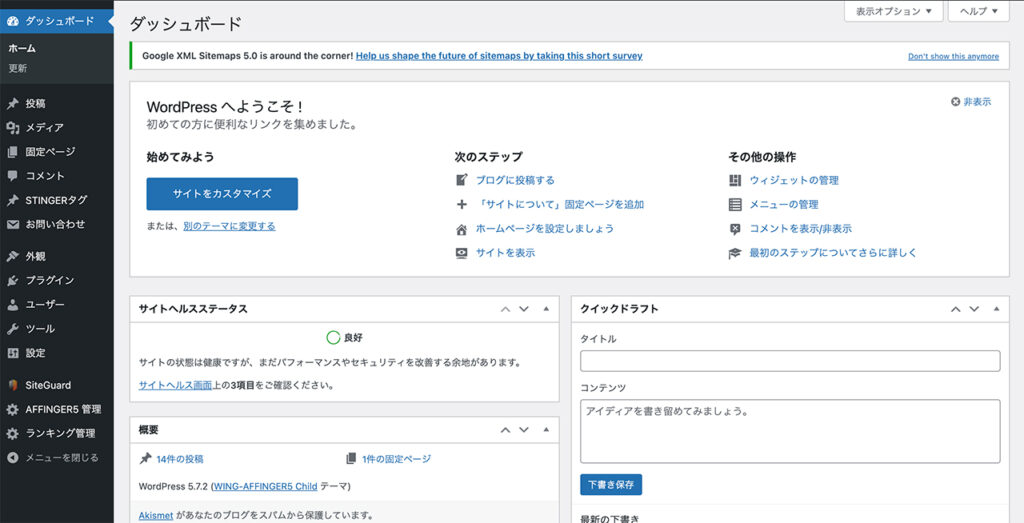Open the 1件の固定ページ link
This screenshot has width=1024, height=523.
396,459
